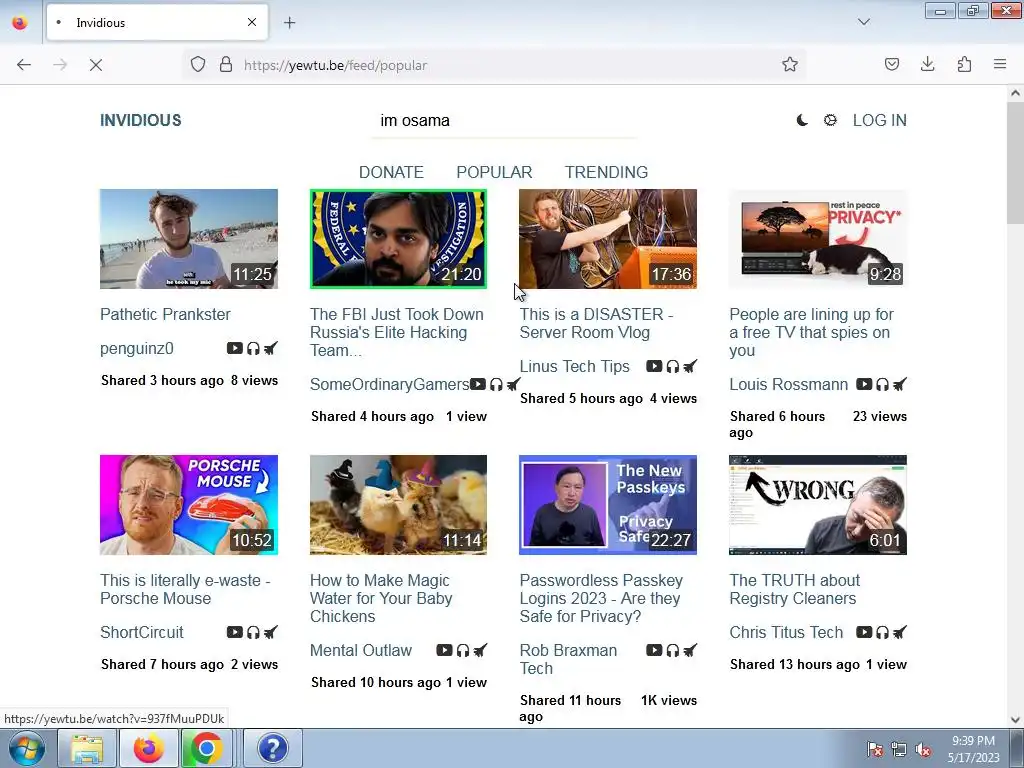Open YouTube icon beside Rob Braxman Tech
The image size is (1024, 768).
[654, 650]
